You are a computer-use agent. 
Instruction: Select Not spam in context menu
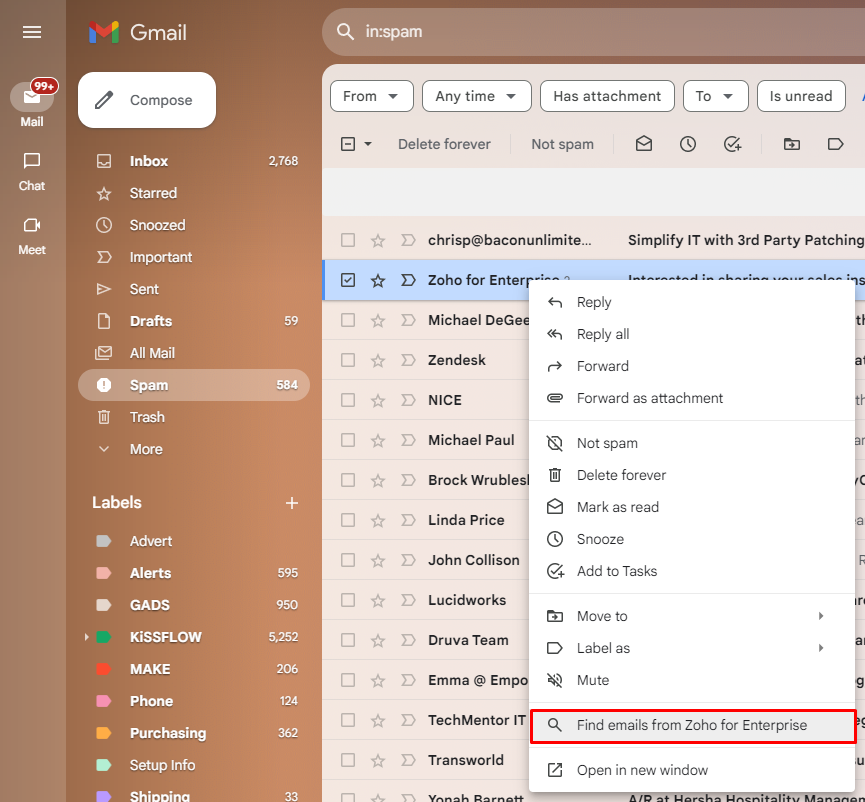click(x=692, y=443)
